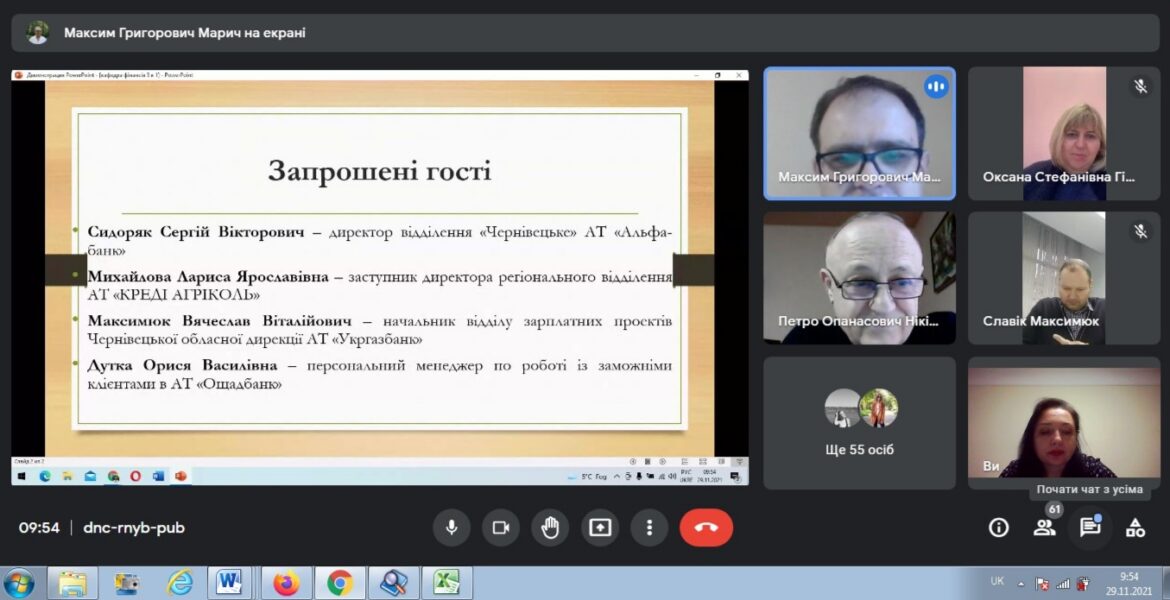
Task: Open the 'Ще 55 осіб' tile
Action: pos(859,422)
